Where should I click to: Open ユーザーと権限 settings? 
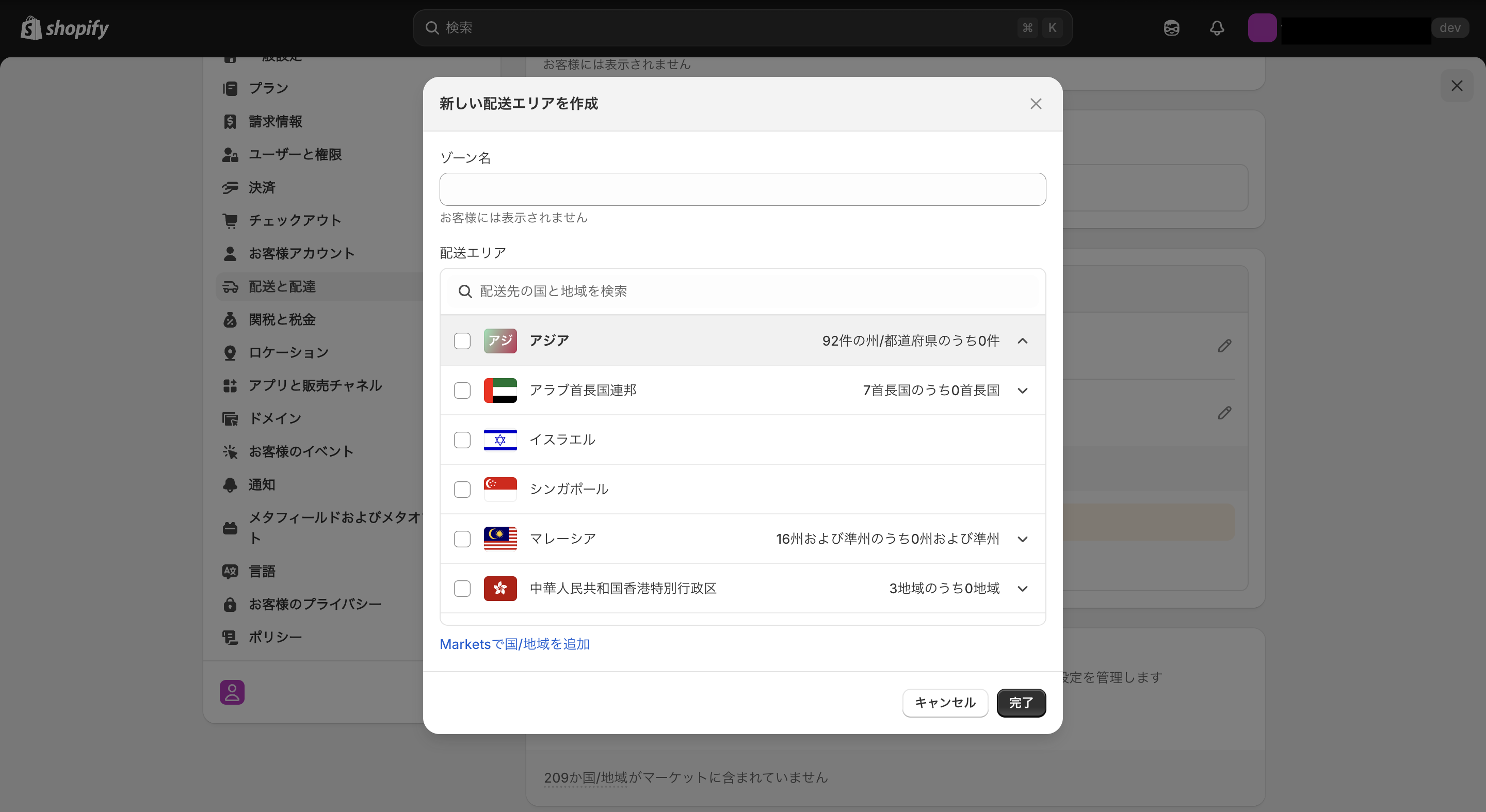pos(294,154)
